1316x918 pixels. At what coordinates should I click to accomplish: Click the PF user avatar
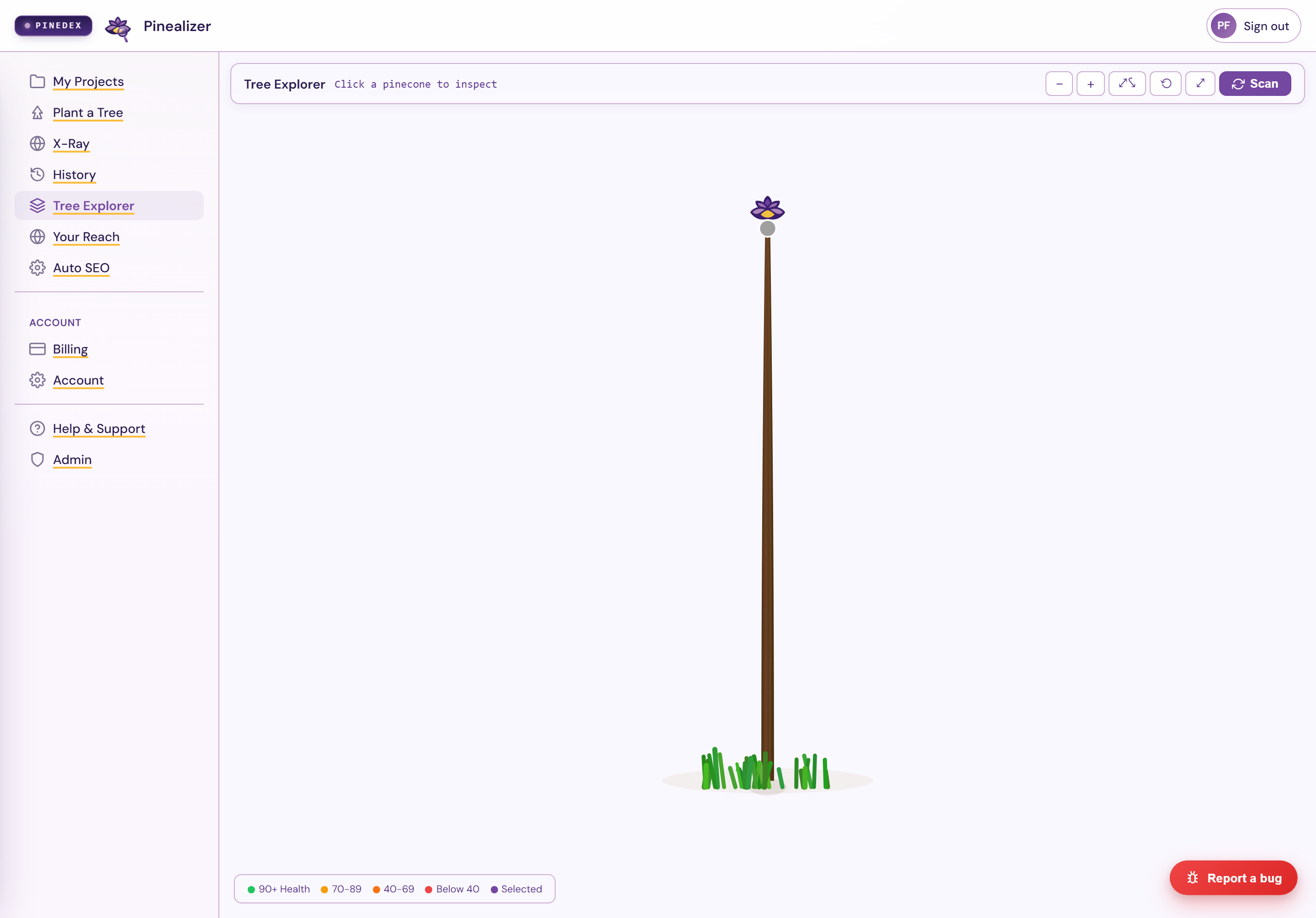pos(1223,26)
